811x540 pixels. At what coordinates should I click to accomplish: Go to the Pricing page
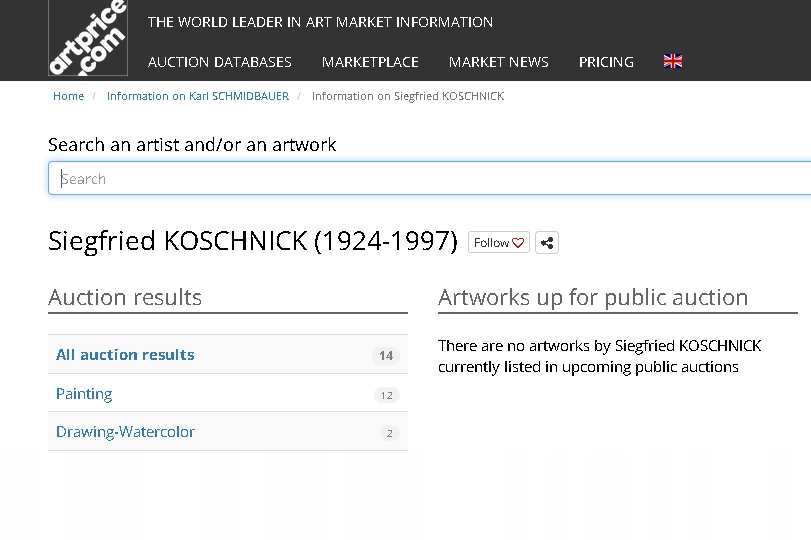[x=606, y=62]
